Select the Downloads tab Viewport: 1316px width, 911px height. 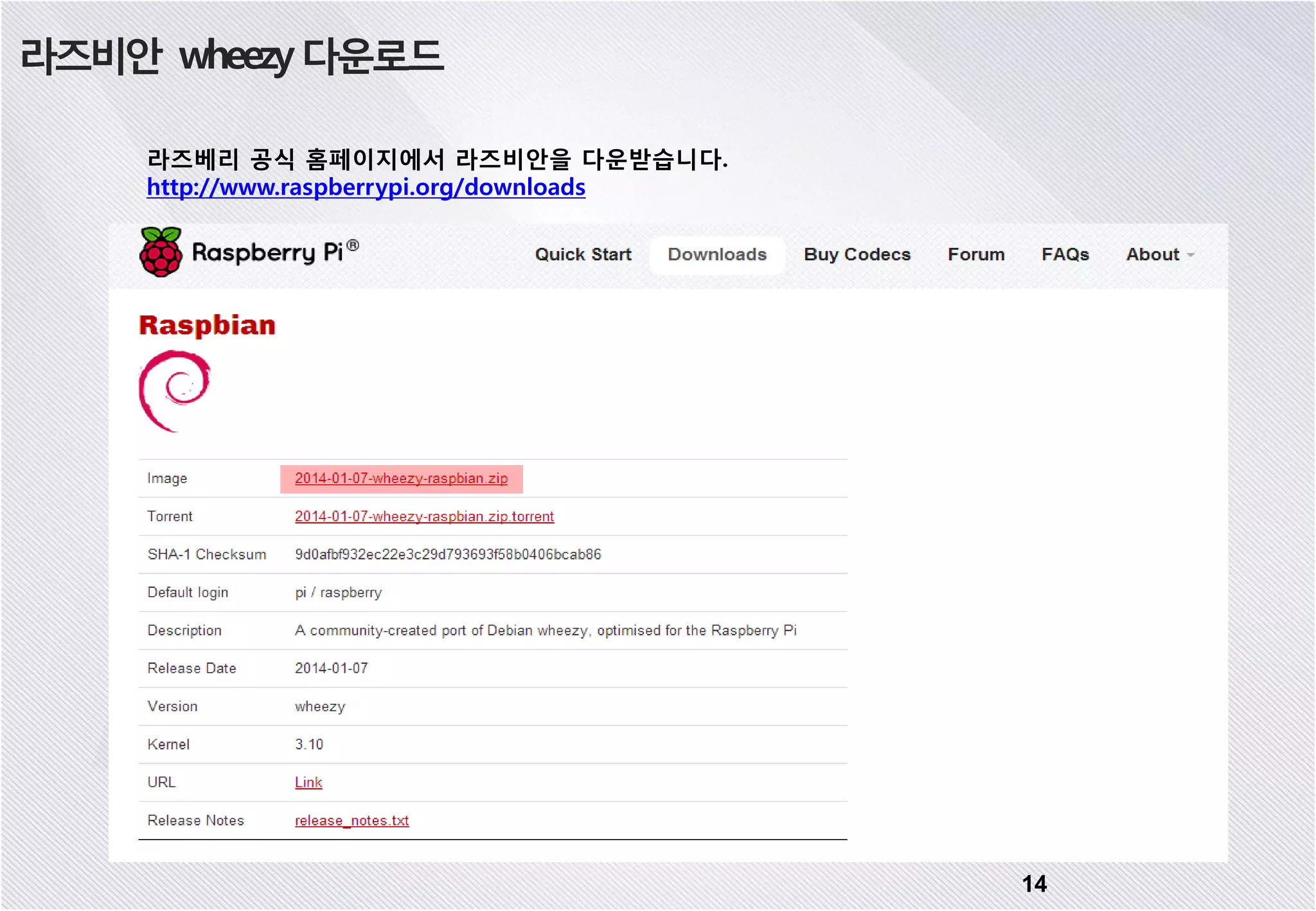(717, 254)
